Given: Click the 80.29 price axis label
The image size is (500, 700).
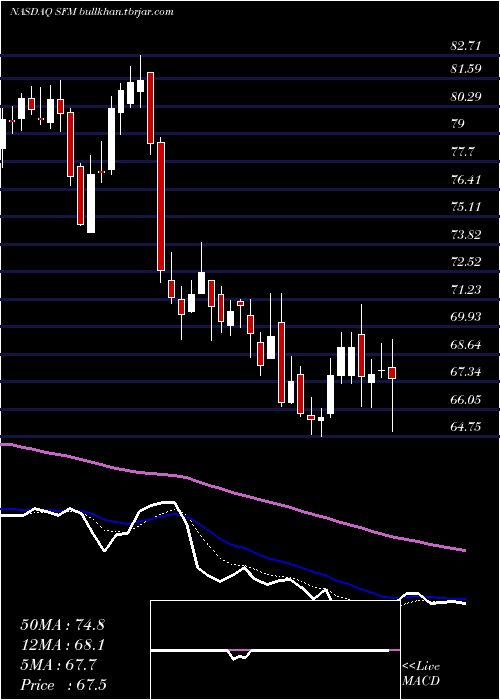Looking at the screenshot, I should (x=466, y=97).
